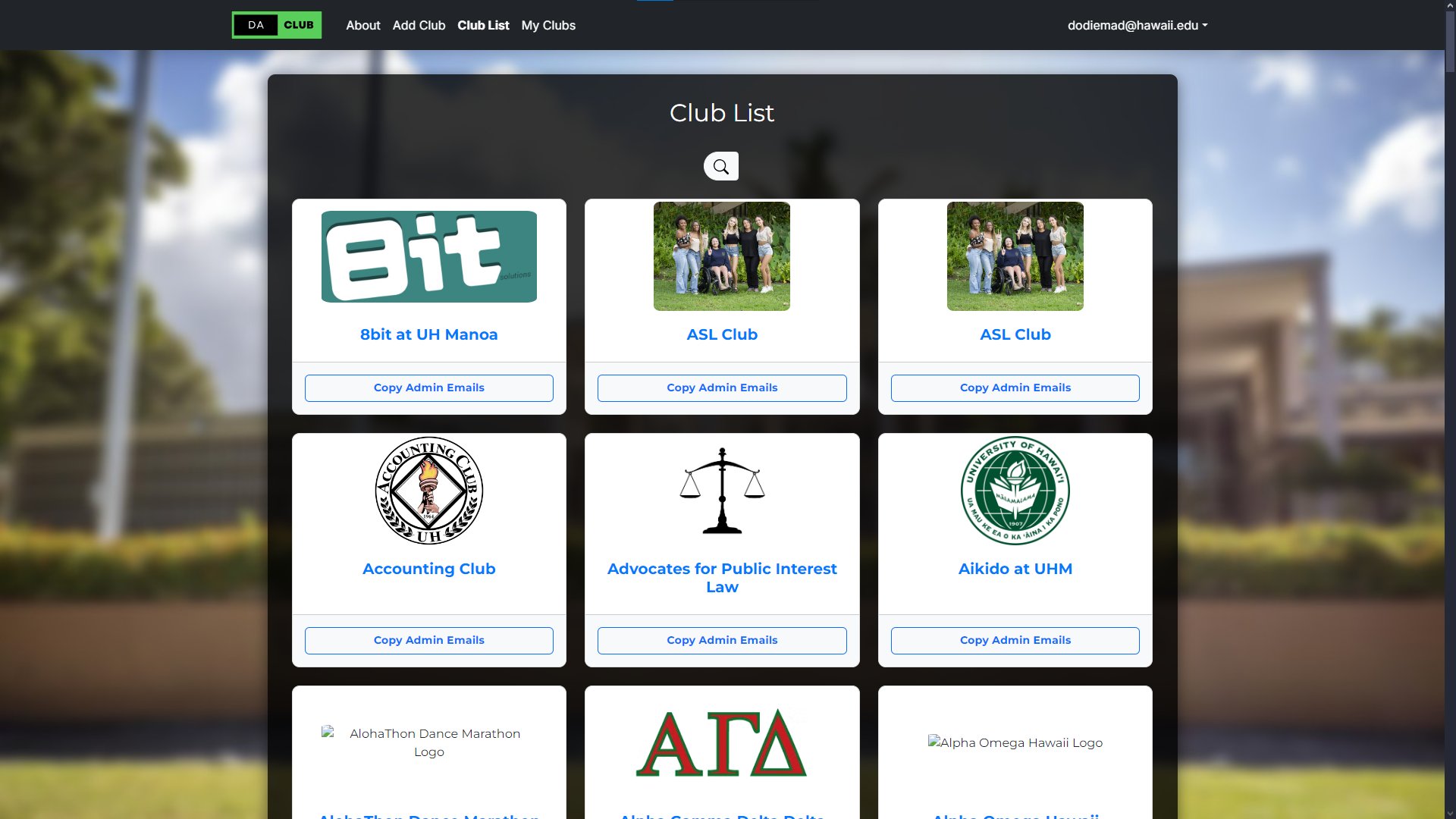The height and width of the screenshot is (819, 1456).
Task: Open the search magnifier icon
Action: tap(720, 165)
